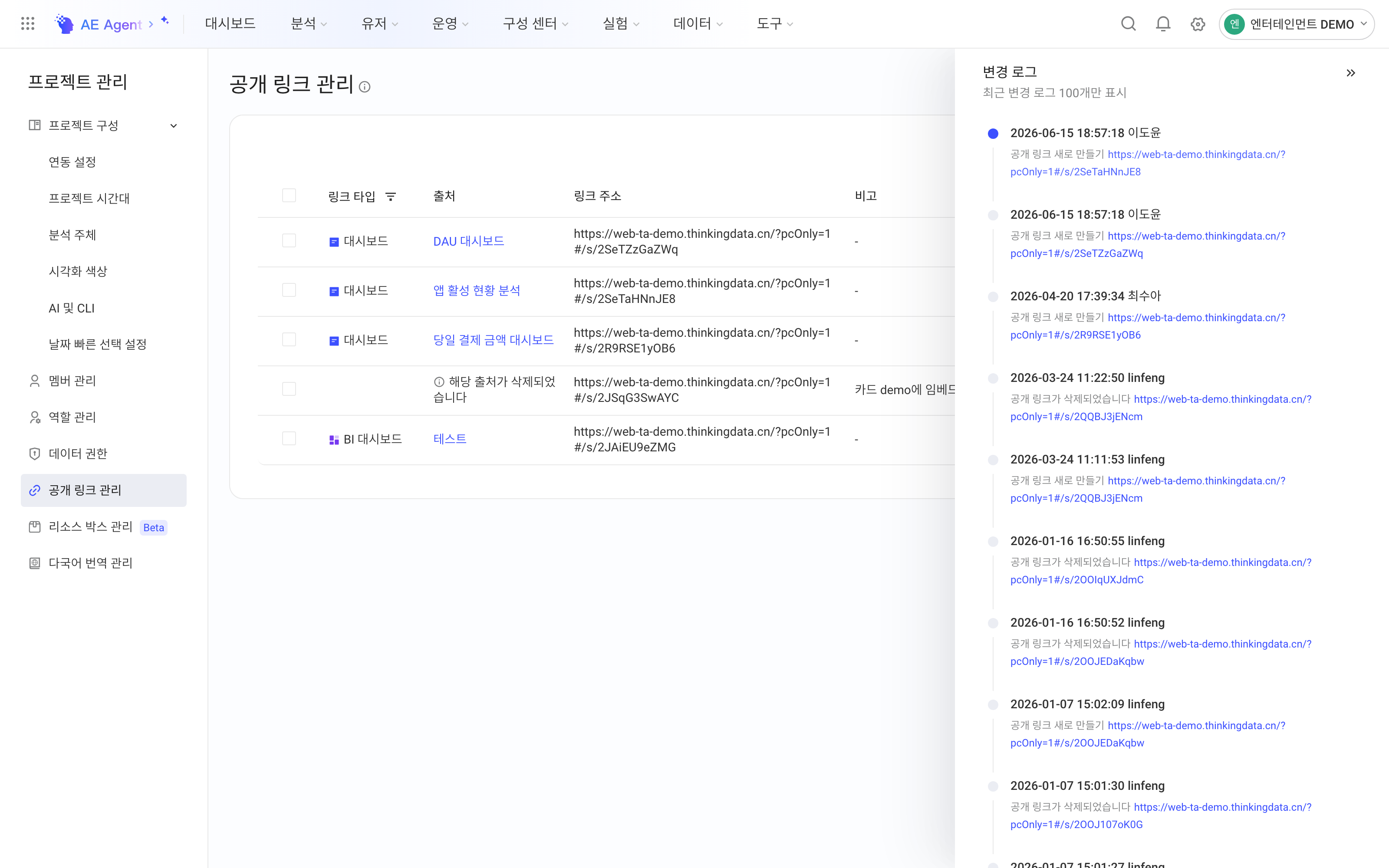This screenshot has width=1389, height=868.
Task: Open the 실험 top menu
Action: (621, 23)
